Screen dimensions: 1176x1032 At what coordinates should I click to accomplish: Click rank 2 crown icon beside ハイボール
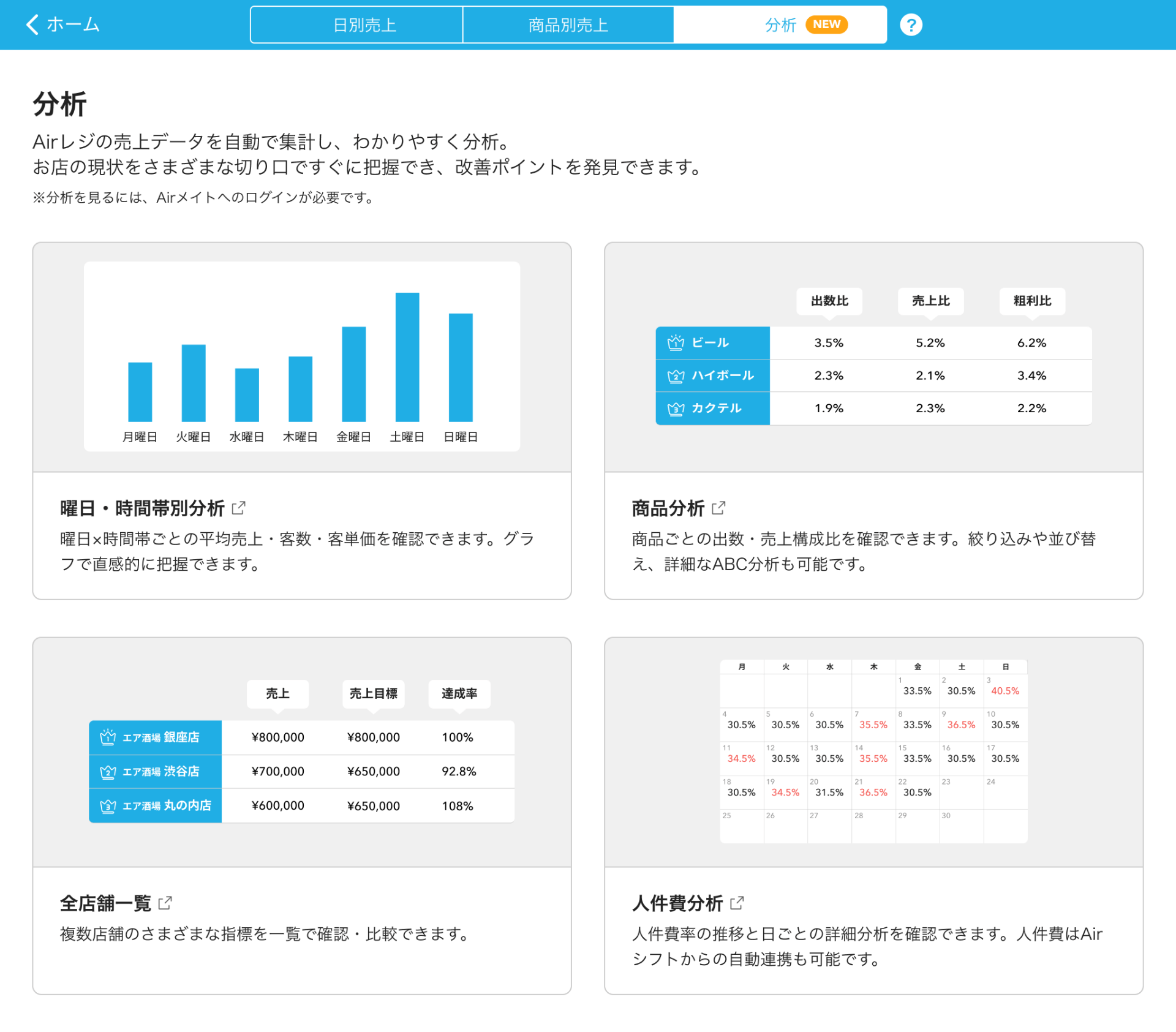(x=676, y=375)
